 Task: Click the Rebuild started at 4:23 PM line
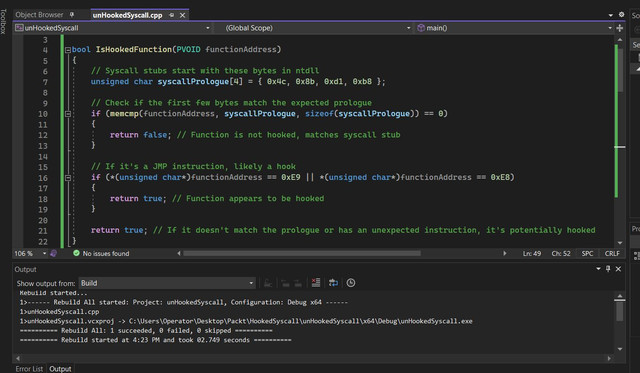(x=156, y=340)
